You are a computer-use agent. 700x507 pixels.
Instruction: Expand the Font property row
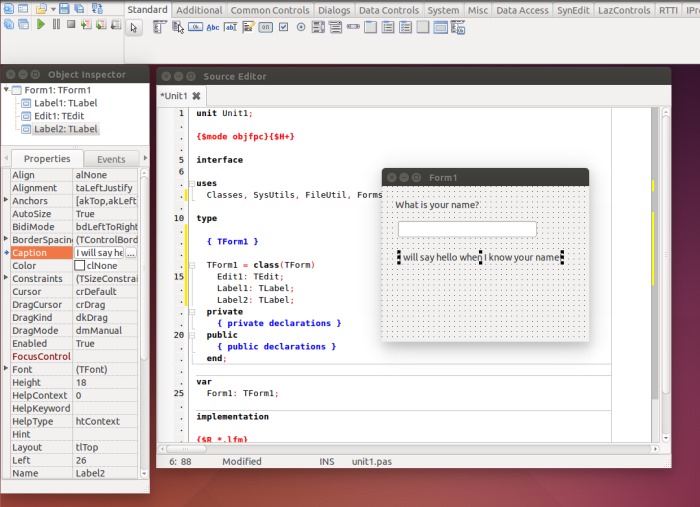click(6, 370)
